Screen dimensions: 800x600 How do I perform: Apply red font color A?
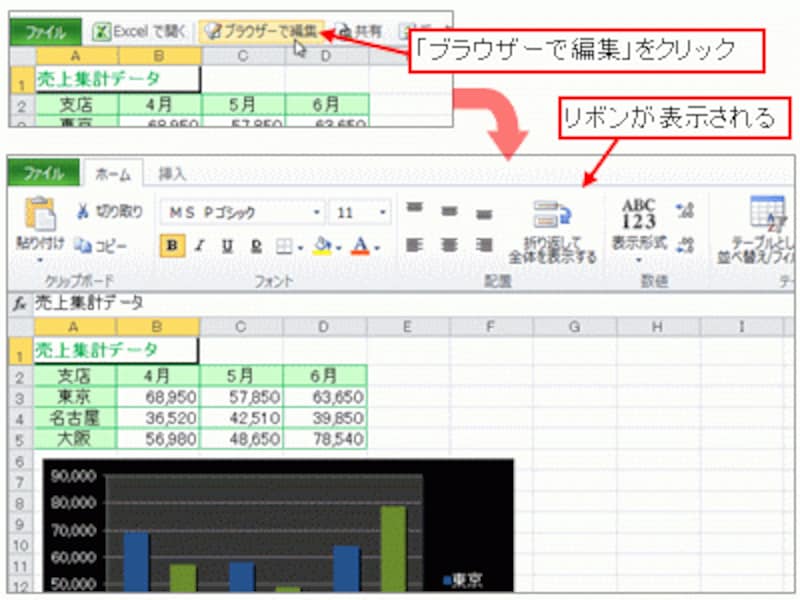point(361,246)
